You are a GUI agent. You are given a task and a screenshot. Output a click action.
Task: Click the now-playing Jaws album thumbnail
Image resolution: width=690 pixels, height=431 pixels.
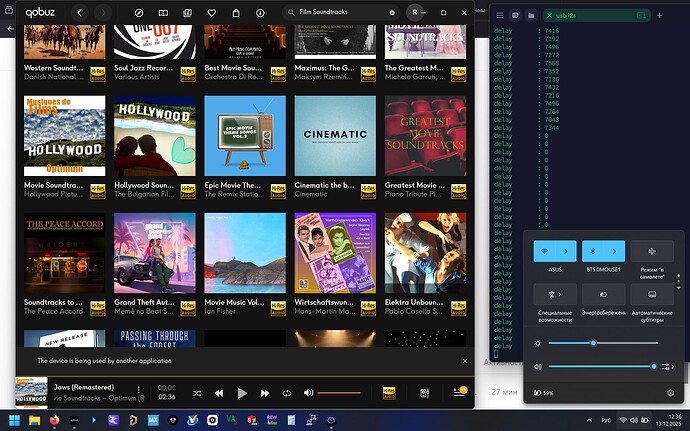click(31, 392)
